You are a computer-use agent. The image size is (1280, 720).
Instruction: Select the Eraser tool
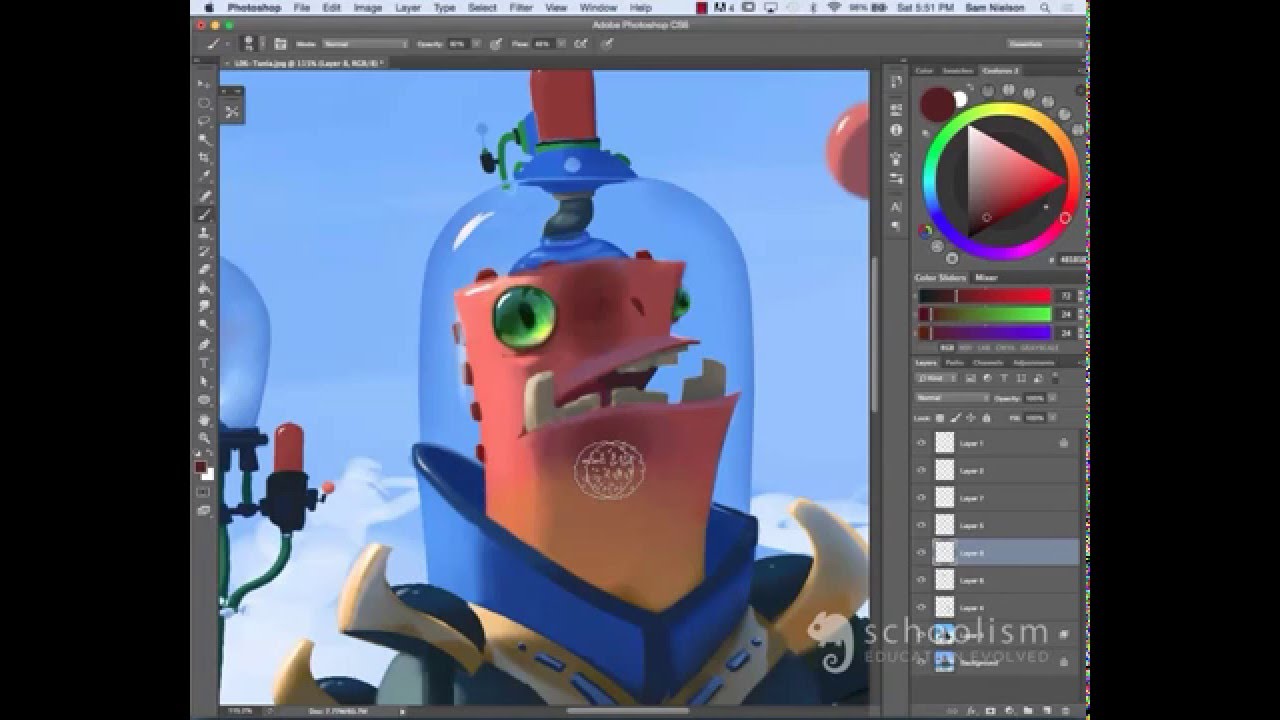tap(204, 270)
